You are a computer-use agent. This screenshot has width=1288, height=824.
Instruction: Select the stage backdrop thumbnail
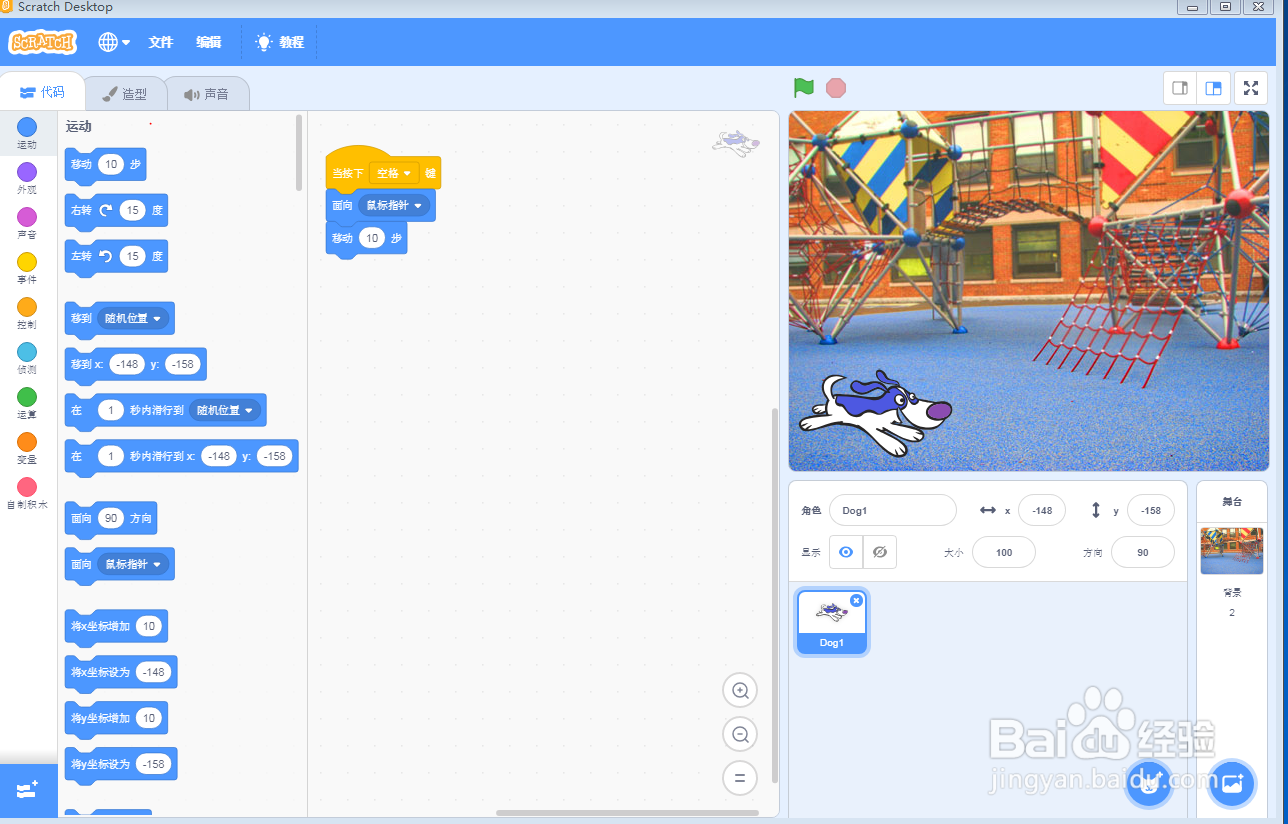coord(1232,551)
